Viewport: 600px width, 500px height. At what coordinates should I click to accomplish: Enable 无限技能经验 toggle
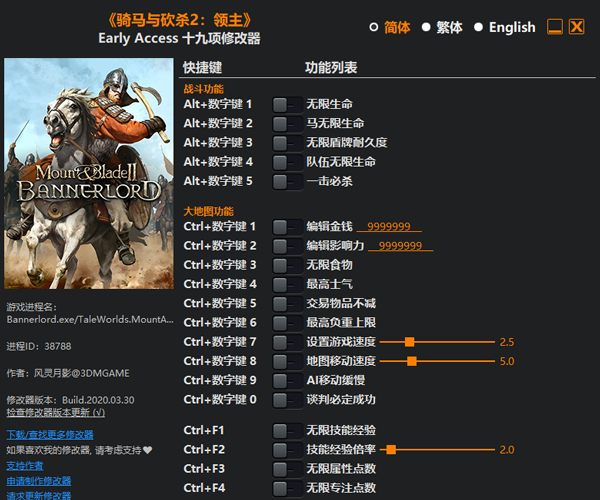coord(287,430)
